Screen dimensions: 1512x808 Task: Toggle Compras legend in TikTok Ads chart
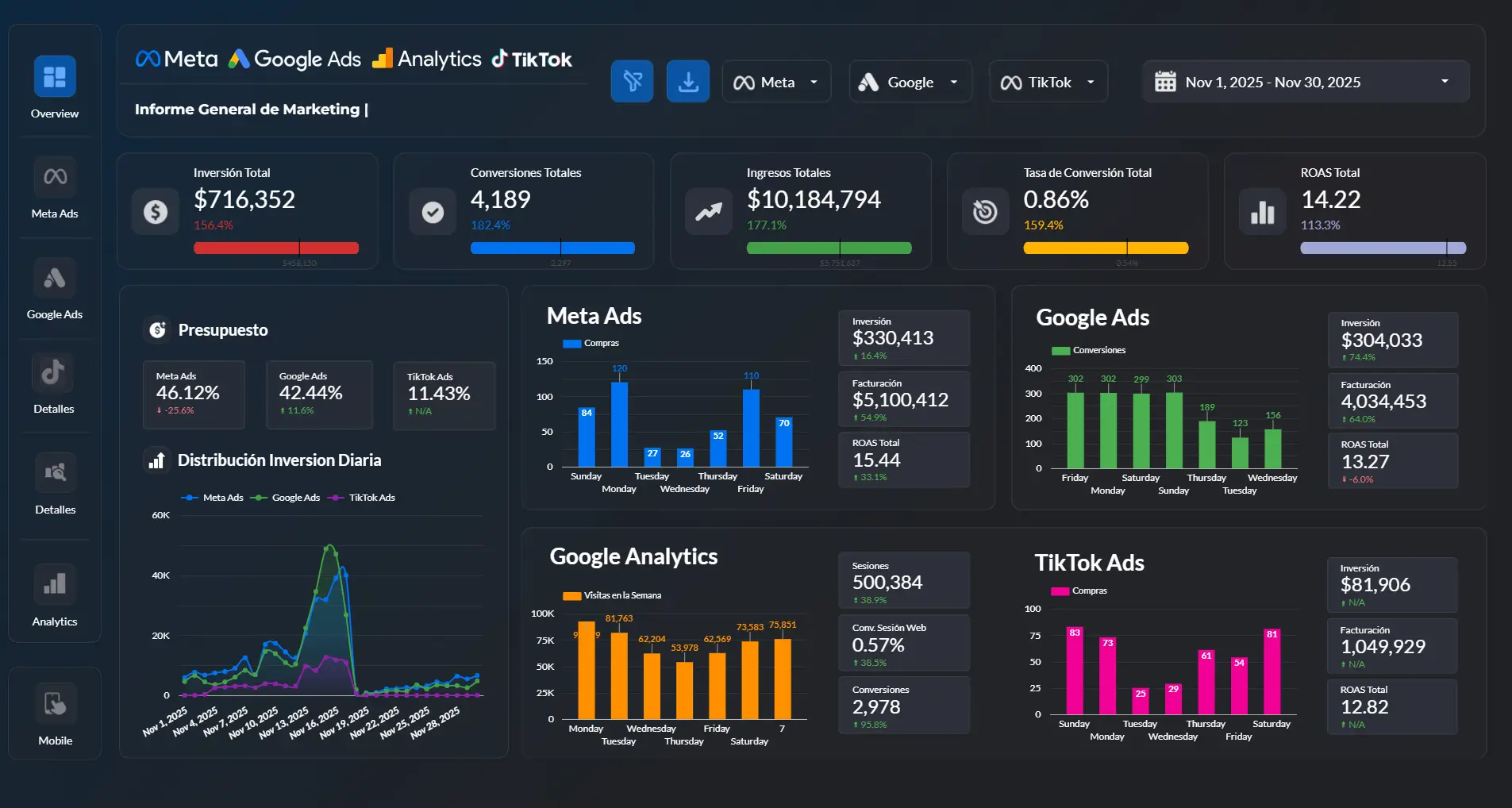click(1079, 591)
